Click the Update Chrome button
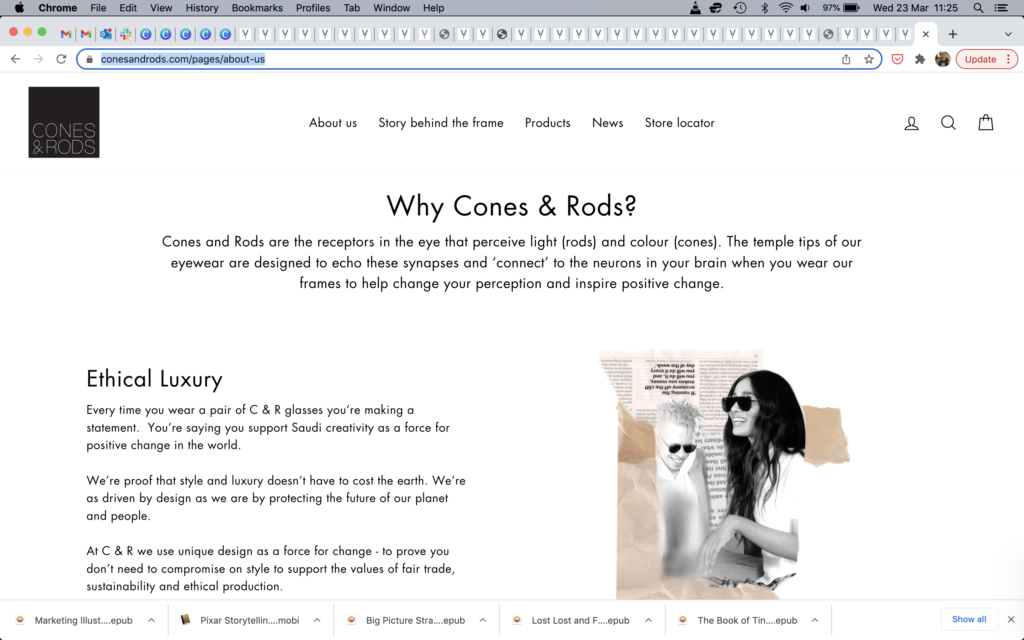The width and height of the screenshot is (1024, 640). pos(987,59)
